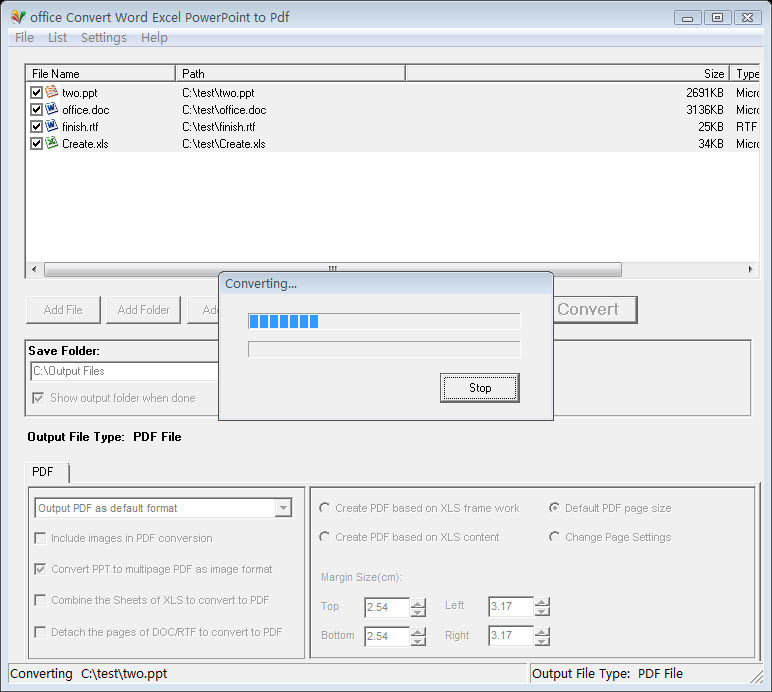
Task: Stop the conversion in progress
Action: pyautogui.click(x=480, y=388)
